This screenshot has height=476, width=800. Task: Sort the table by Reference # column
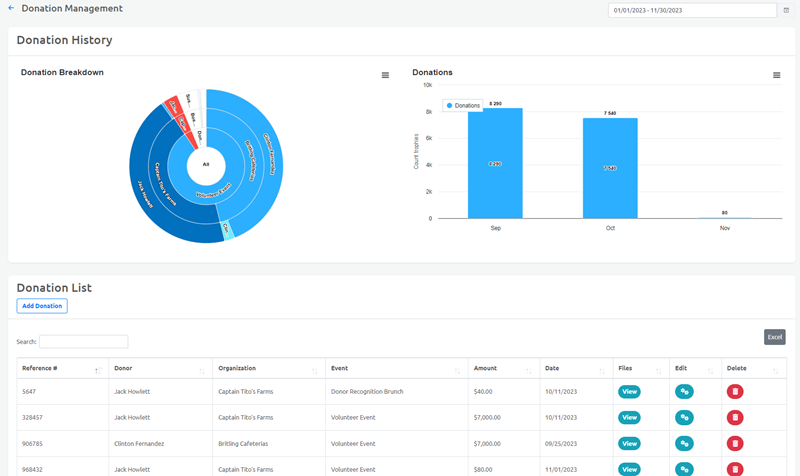coord(62,368)
